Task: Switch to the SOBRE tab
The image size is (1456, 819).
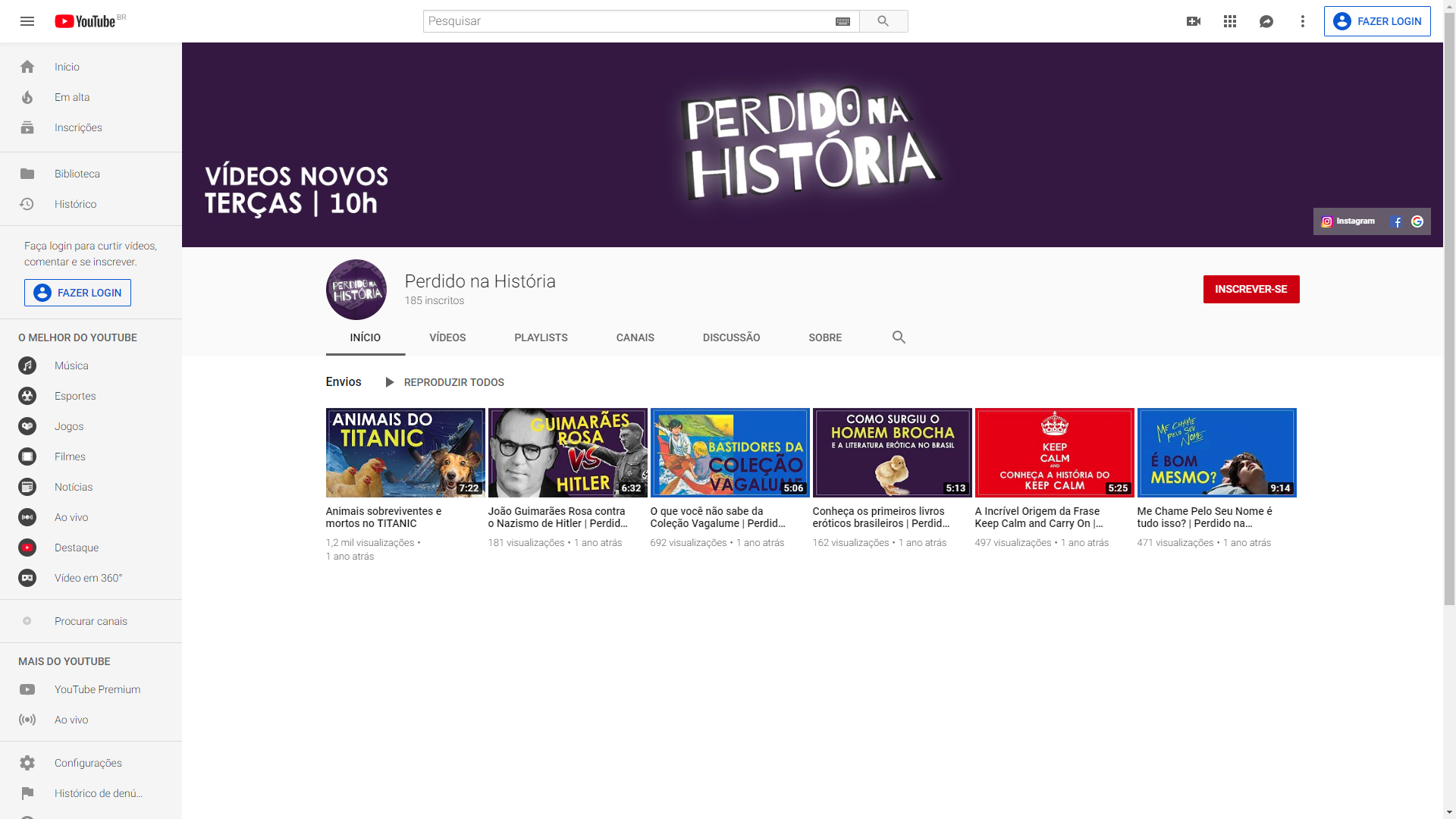Action: tap(825, 337)
